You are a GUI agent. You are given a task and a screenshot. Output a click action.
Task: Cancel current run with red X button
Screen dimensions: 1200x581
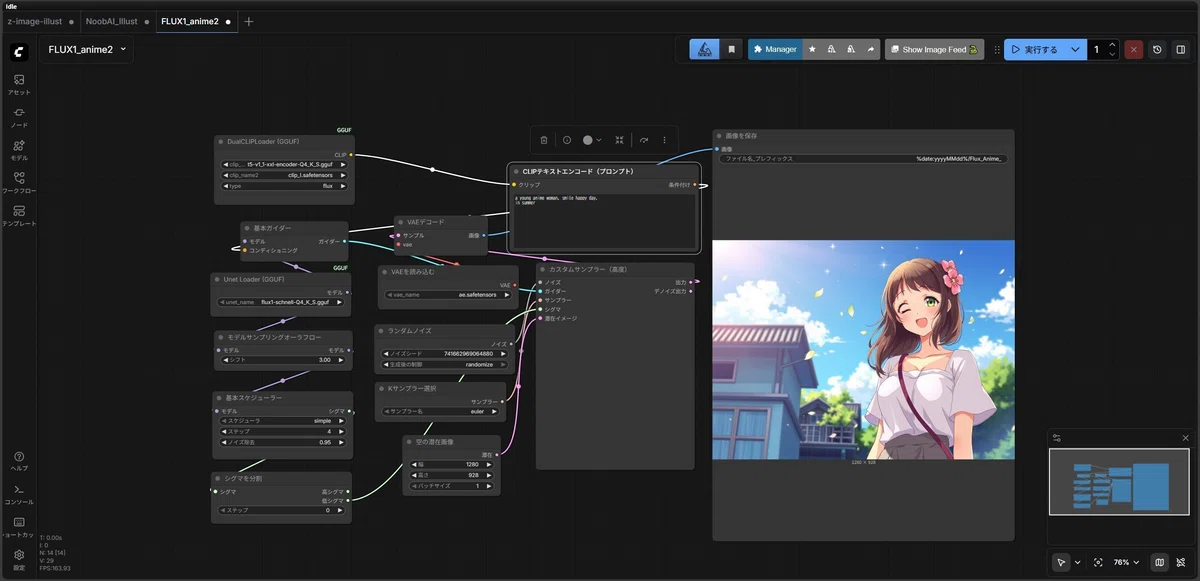coord(1133,49)
